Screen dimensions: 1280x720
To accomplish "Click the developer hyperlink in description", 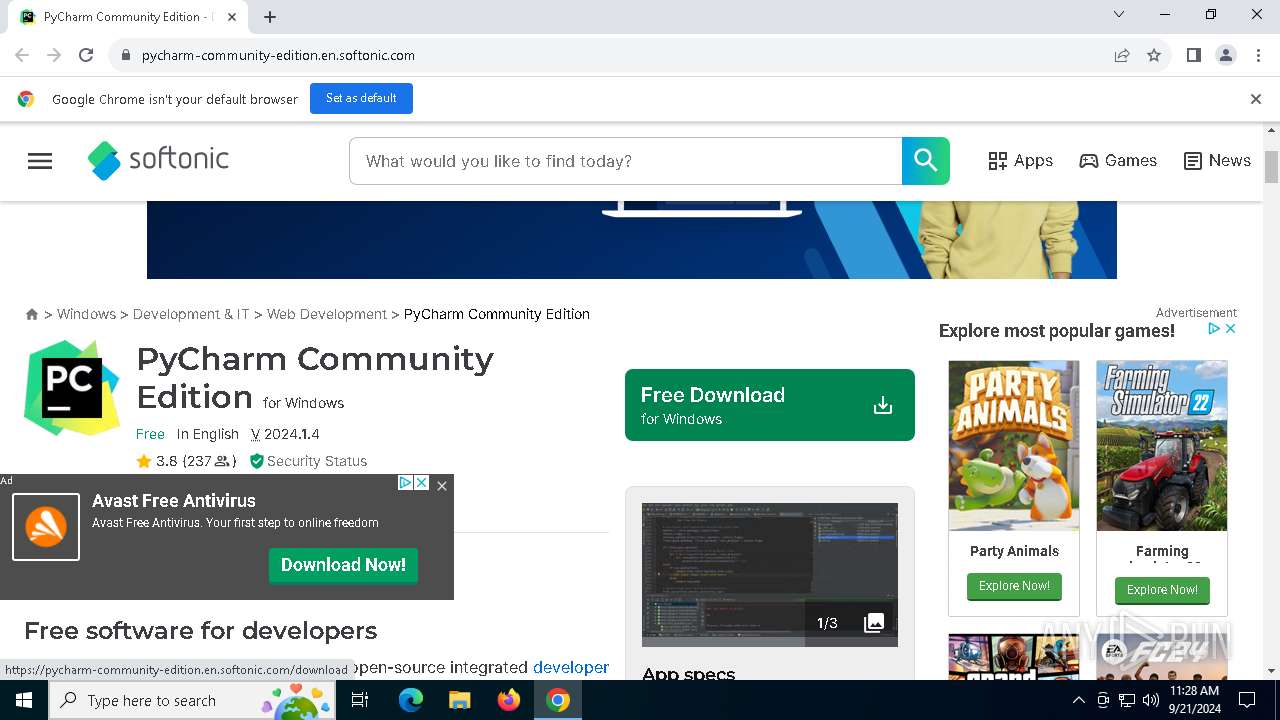I will click(x=571, y=667).
